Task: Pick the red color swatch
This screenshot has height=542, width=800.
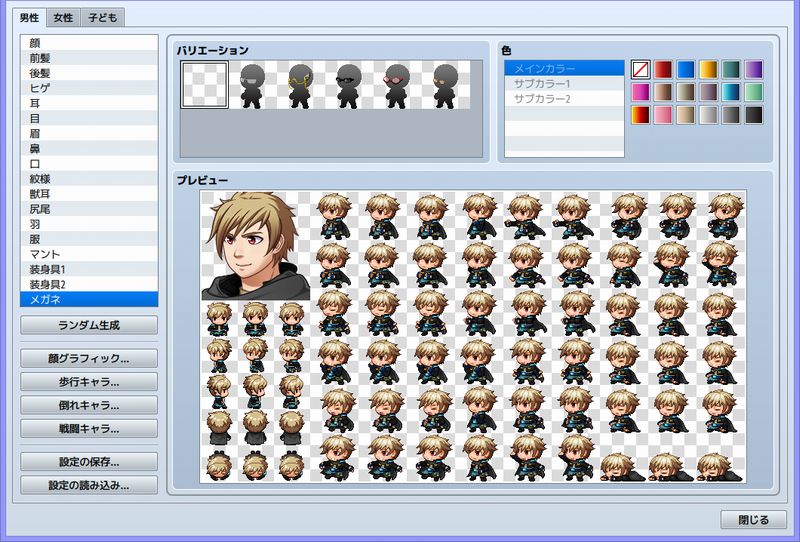Action: pyautogui.click(x=663, y=69)
